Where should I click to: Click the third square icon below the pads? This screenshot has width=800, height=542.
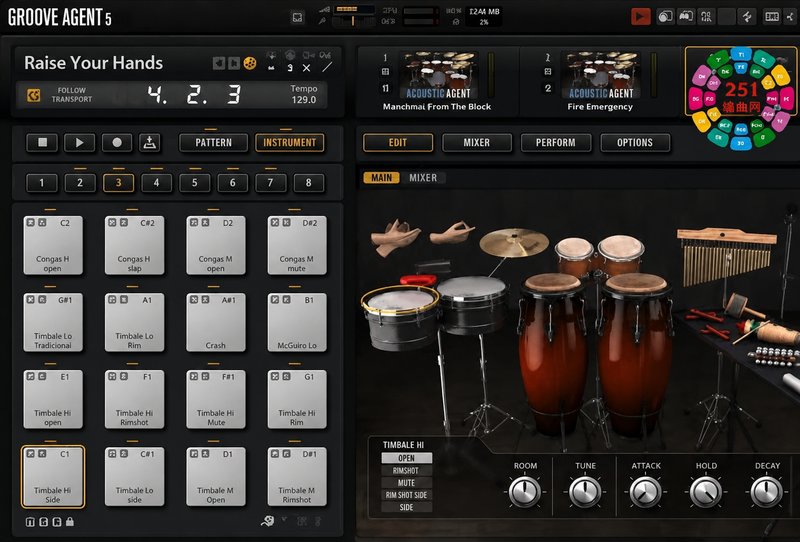(57, 522)
